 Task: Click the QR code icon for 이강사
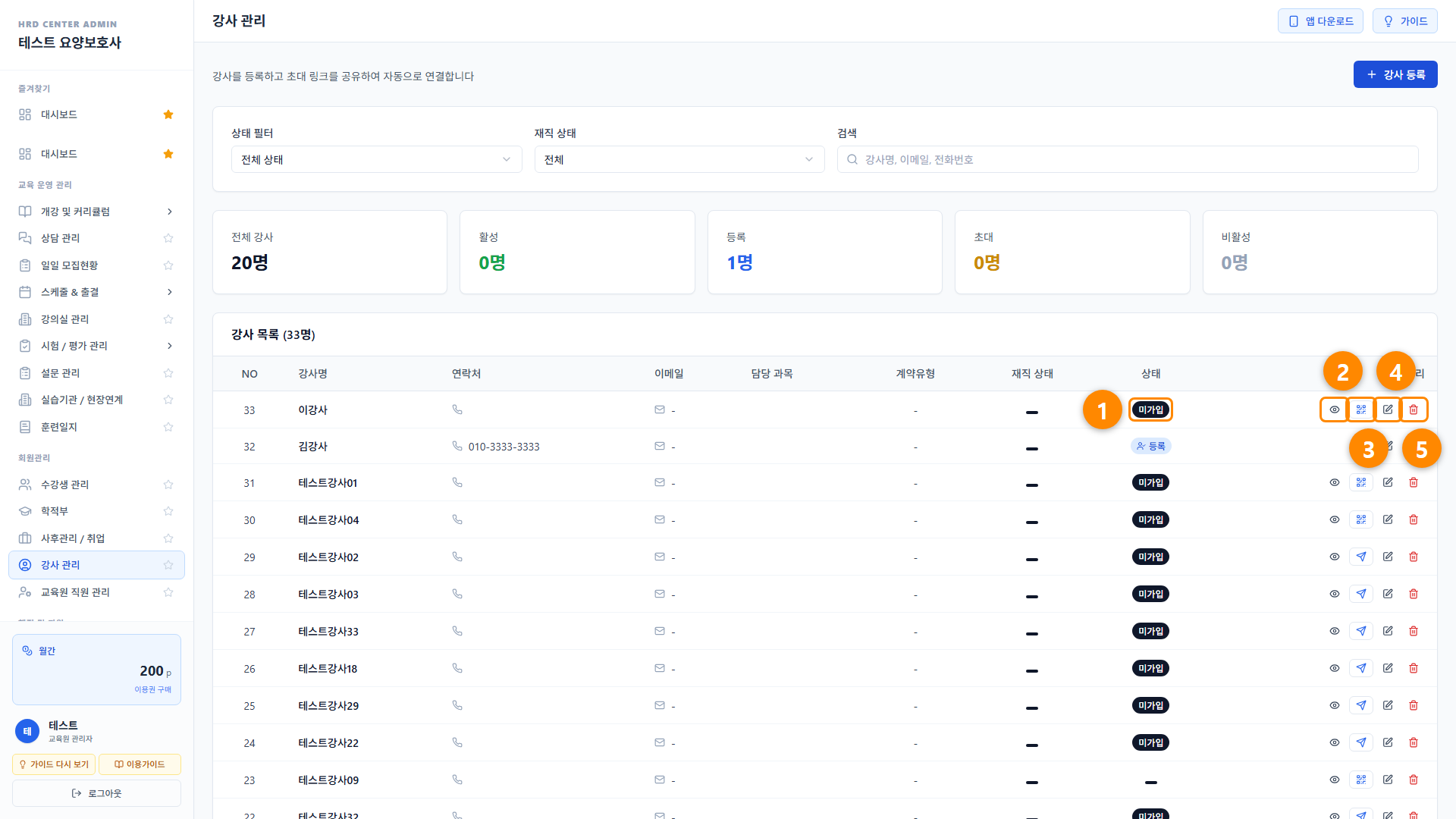1361,409
